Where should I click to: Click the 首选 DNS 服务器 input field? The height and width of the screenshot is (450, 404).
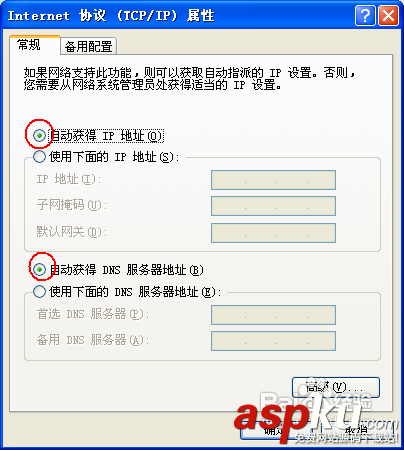[x=273, y=315]
